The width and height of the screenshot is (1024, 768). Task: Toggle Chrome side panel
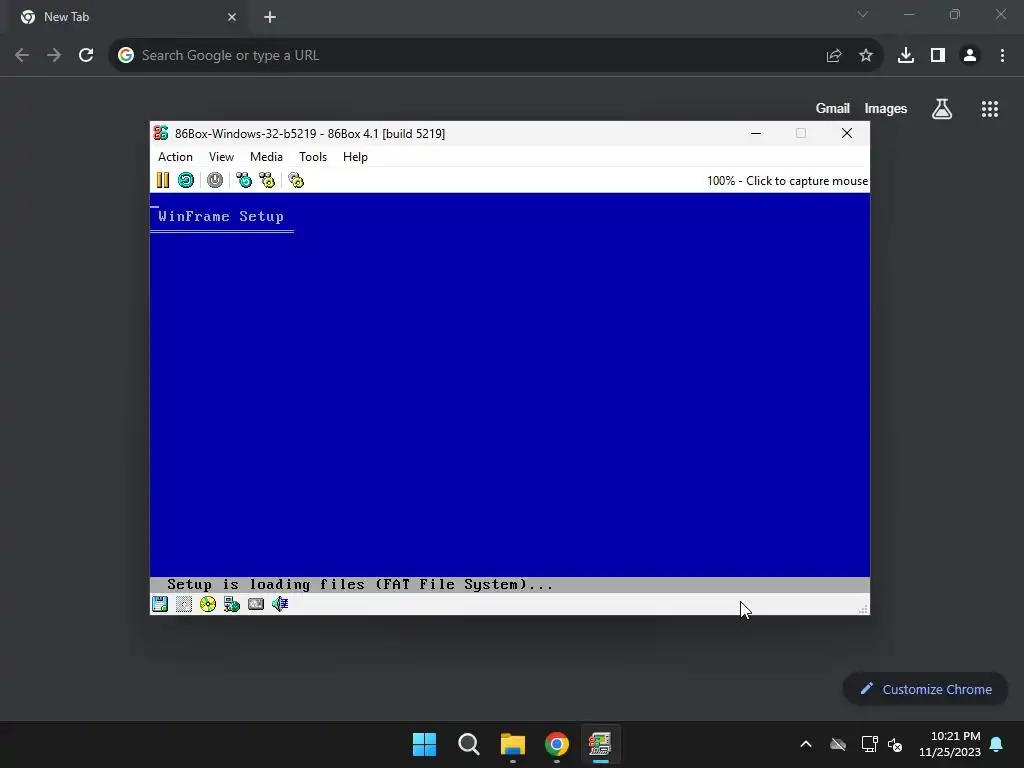pos(938,56)
